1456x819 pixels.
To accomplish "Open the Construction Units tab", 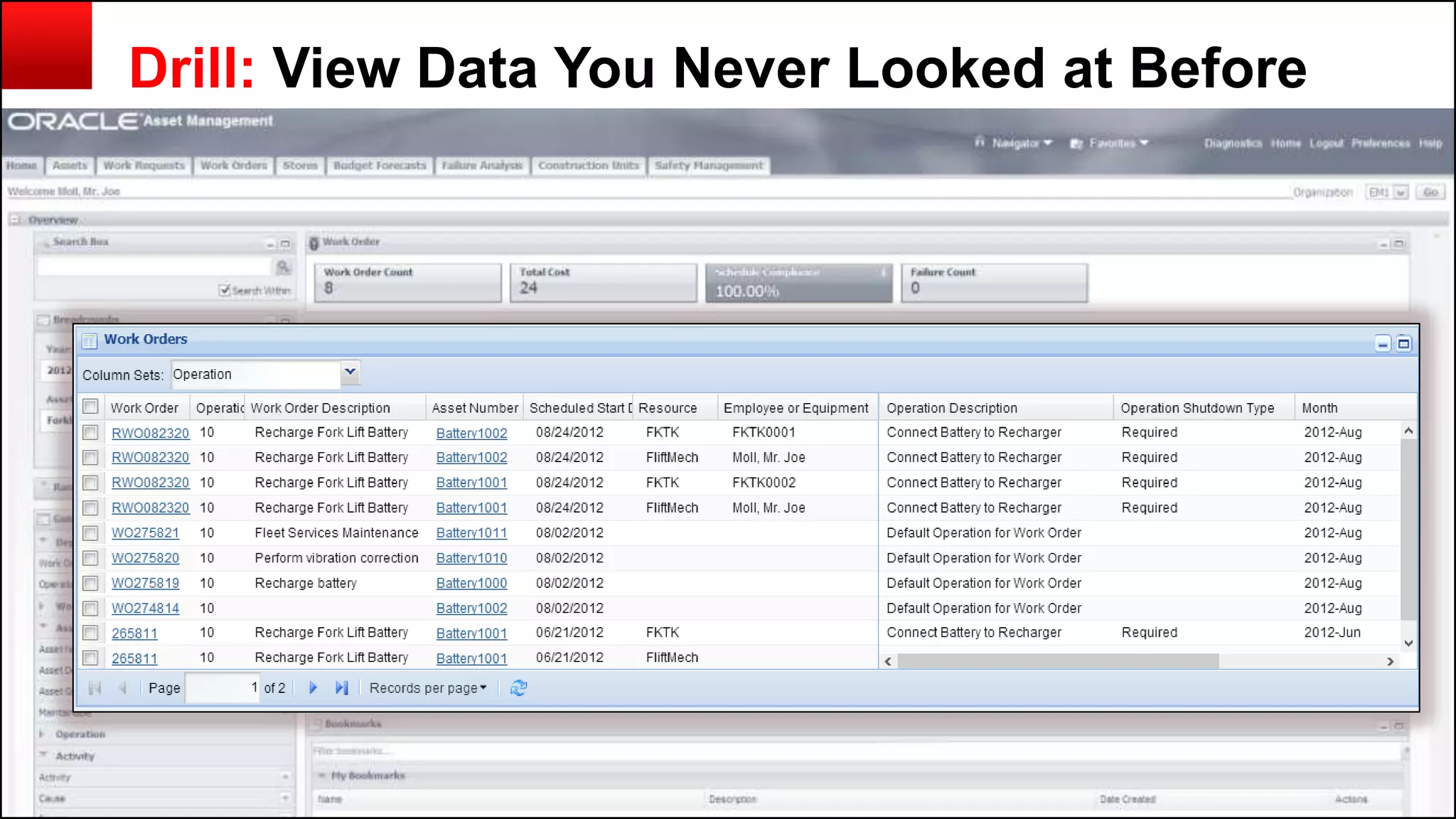I will [x=588, y=165].
